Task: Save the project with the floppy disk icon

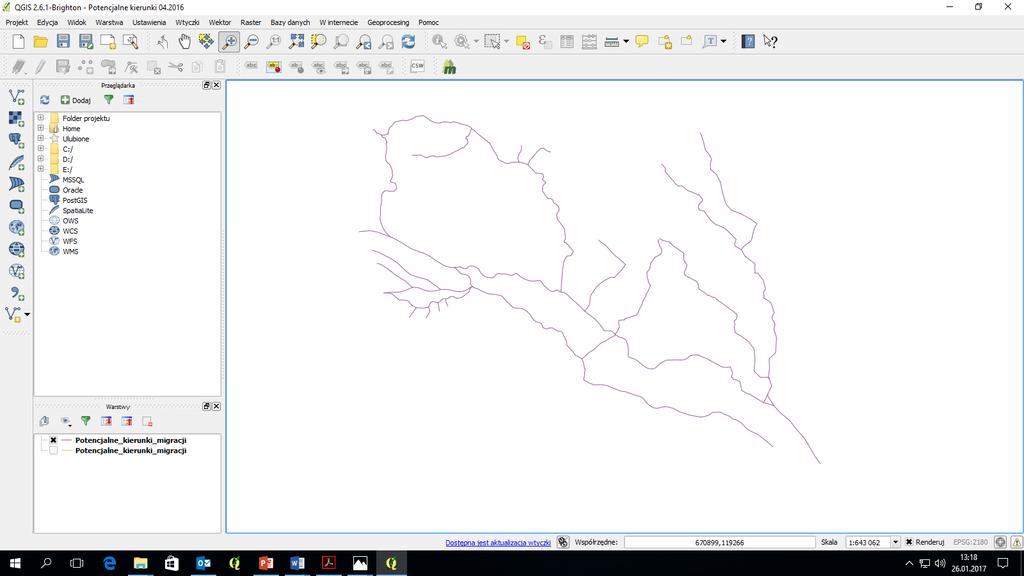Action: [63, 42]
